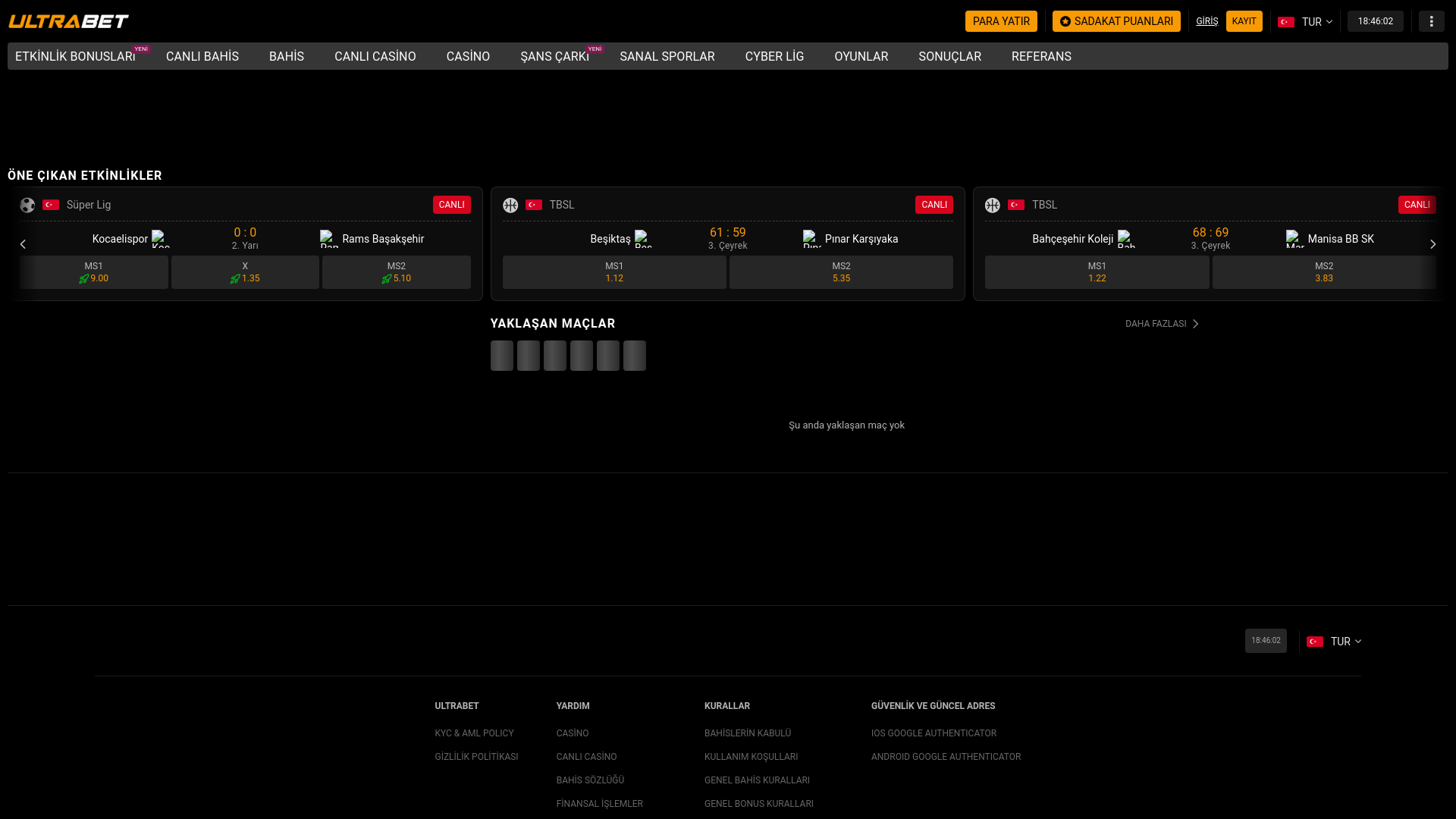1456x819 pixels.
Task: Select MS1 1.22 for Bahçeşehir Koleji
Action: (1097, 272)
